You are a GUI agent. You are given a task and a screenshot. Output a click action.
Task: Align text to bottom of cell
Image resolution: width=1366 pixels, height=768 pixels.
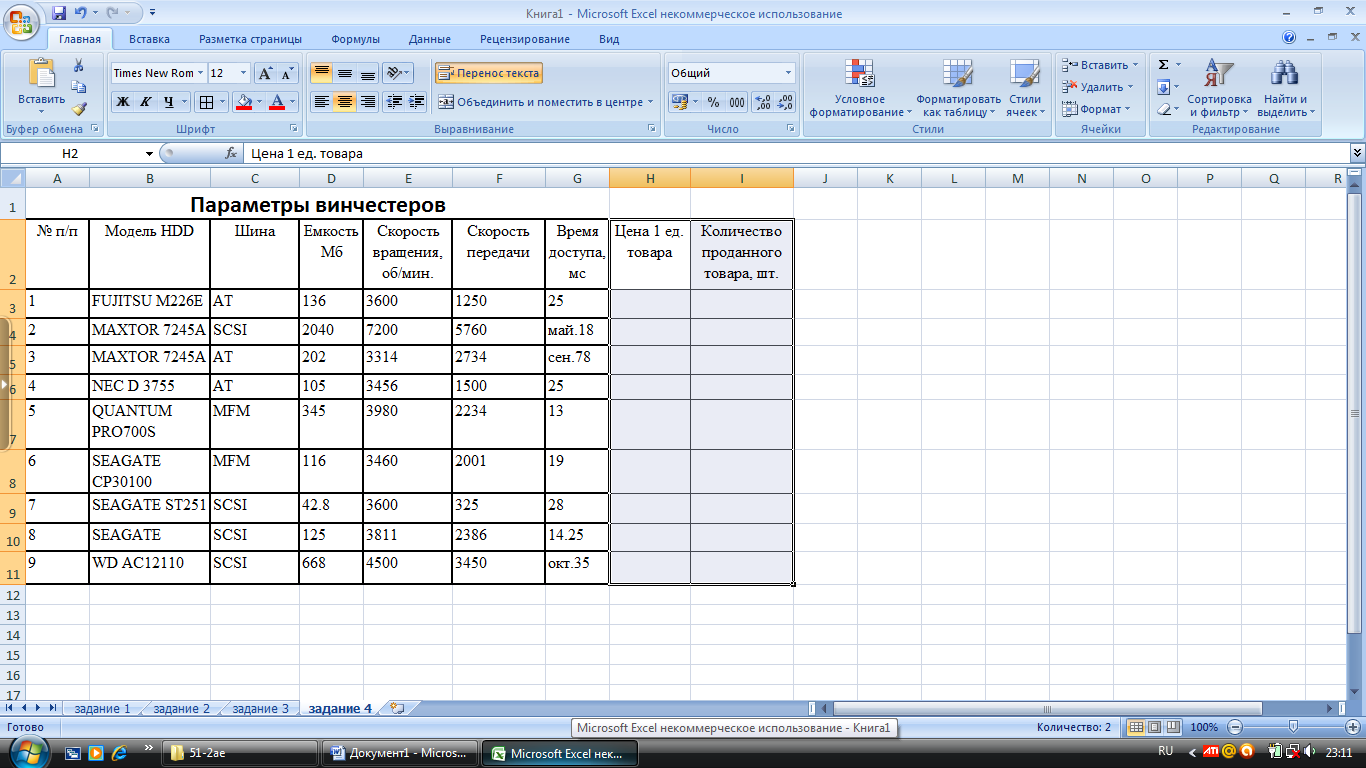click(368, 73)
